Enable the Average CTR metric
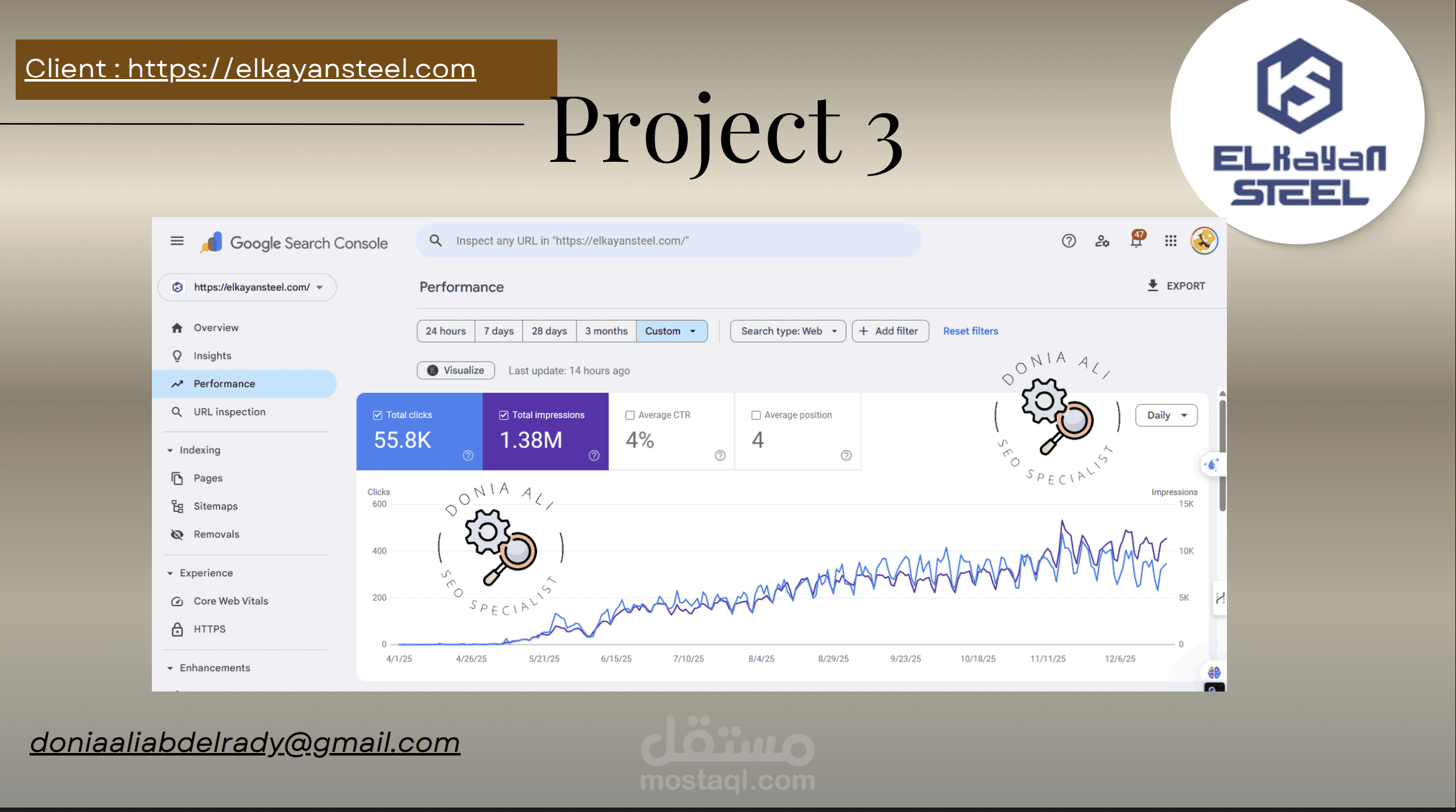 pos(629,414)
